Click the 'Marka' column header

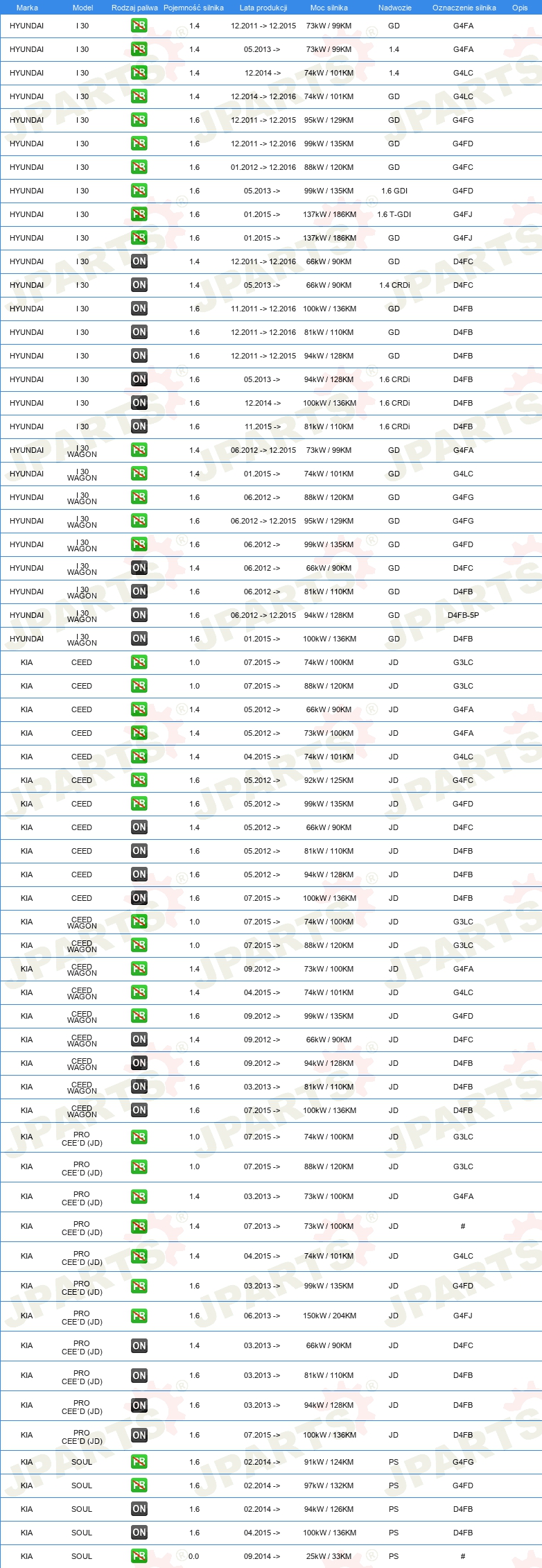[x=27, y=8]
